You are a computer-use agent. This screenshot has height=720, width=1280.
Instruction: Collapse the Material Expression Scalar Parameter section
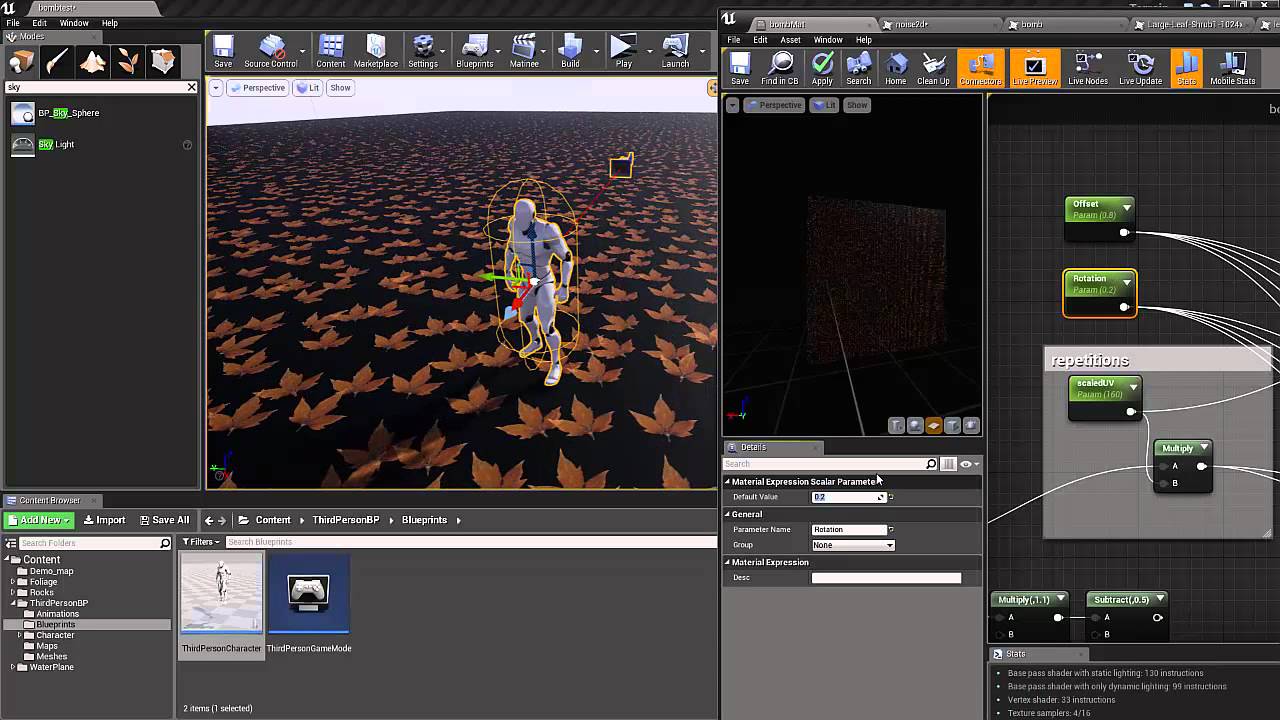click(x=728, y=482)
